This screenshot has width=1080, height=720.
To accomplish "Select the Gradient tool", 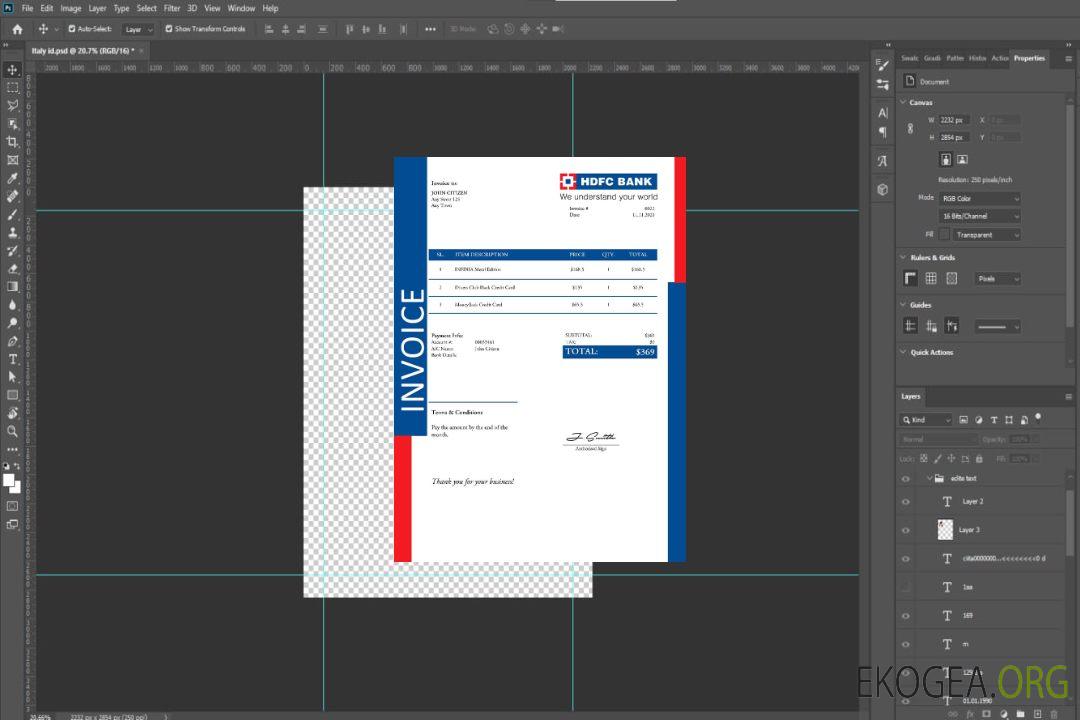I will [x=12, y=287].
